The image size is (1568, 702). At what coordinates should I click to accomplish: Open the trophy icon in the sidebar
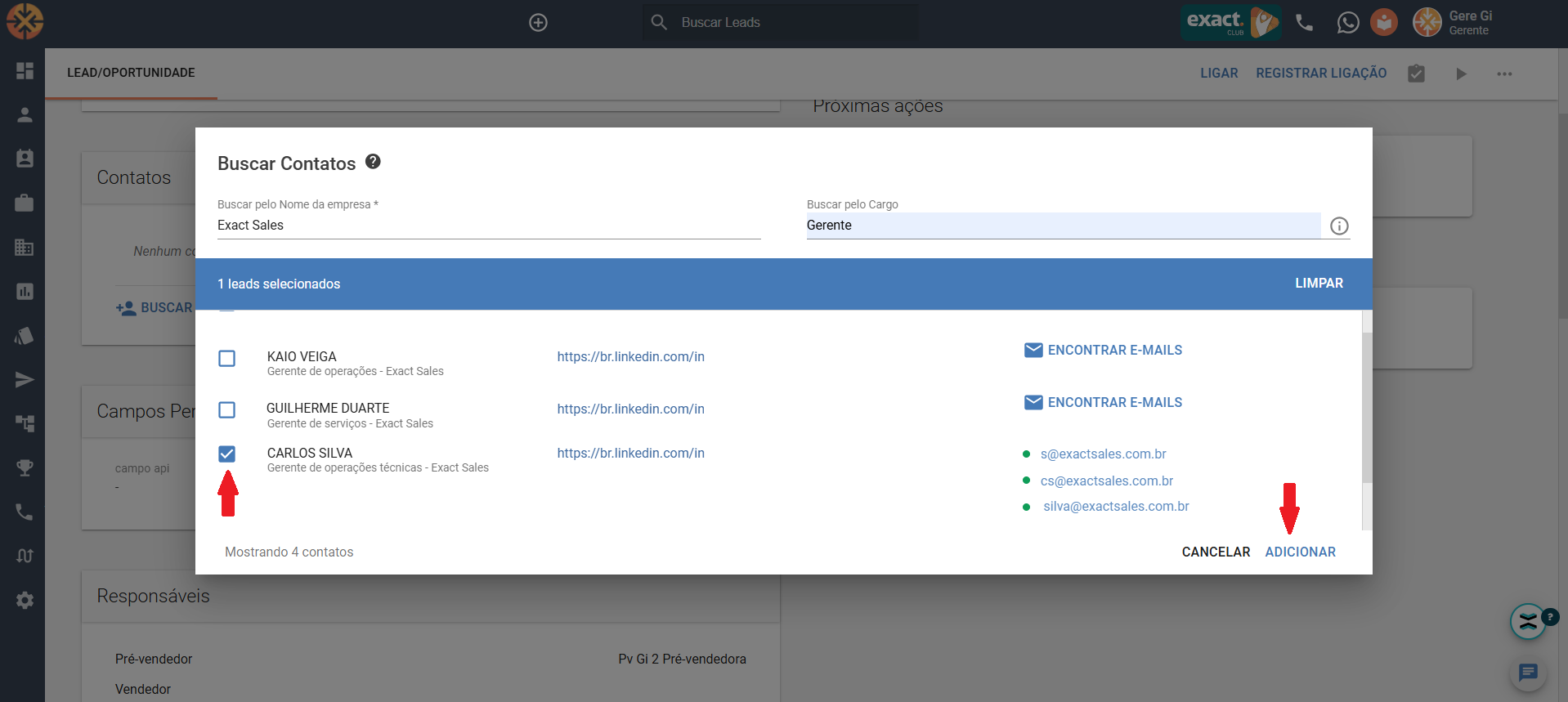click(x=25, y=467)
